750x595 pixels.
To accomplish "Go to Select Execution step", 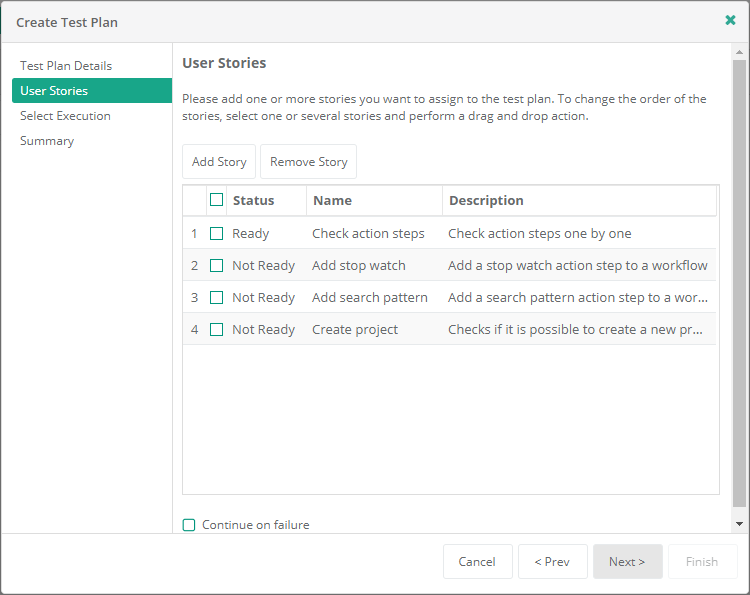I will coord(65,116).
